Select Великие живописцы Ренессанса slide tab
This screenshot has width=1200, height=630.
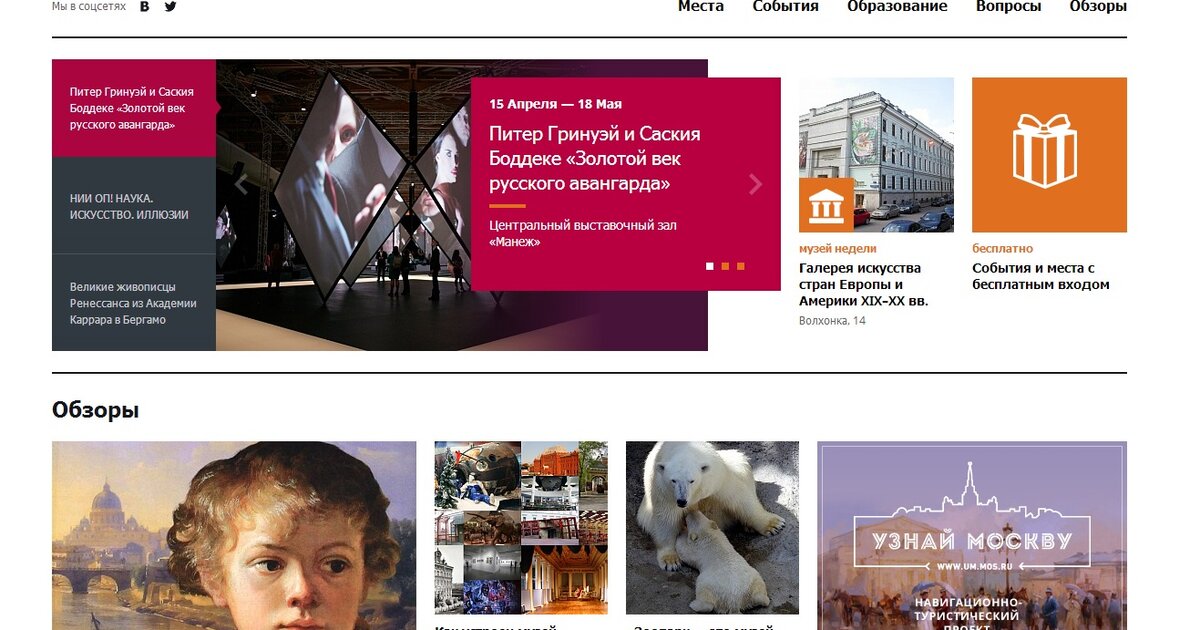[134, 303]
